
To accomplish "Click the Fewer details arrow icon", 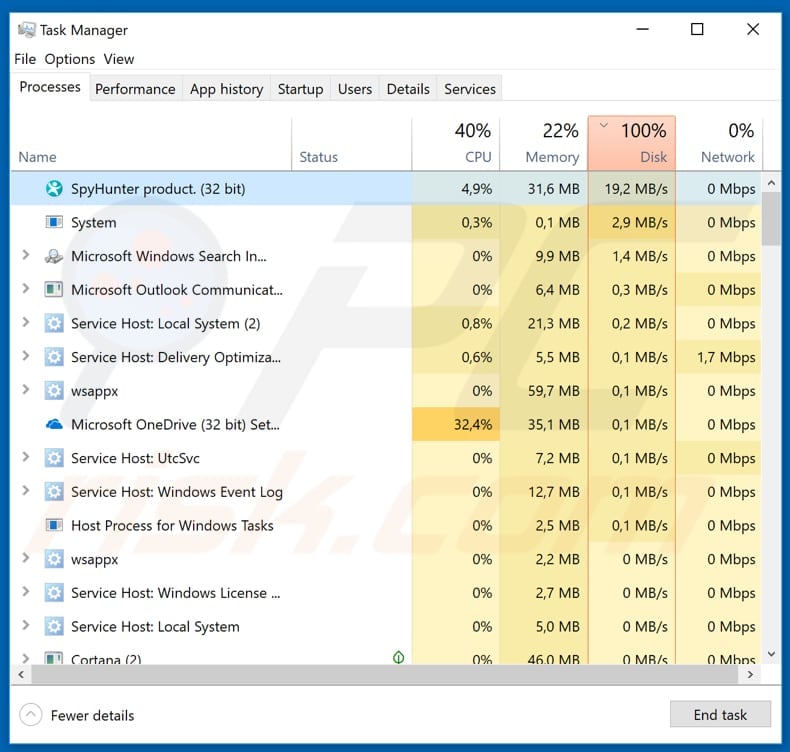I will [x=31, y=715].
